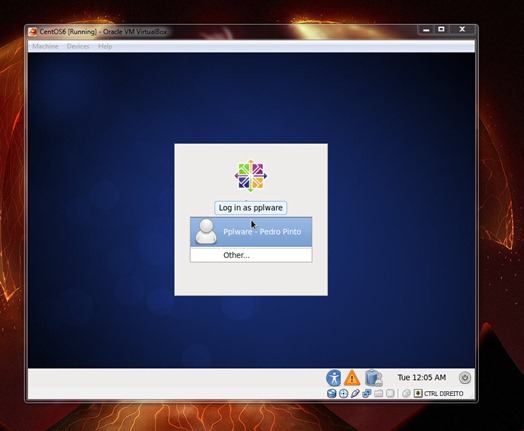Open the optical CD drive indicator
The width and height of the screenshot is (524, 431).
click(343, 394)
